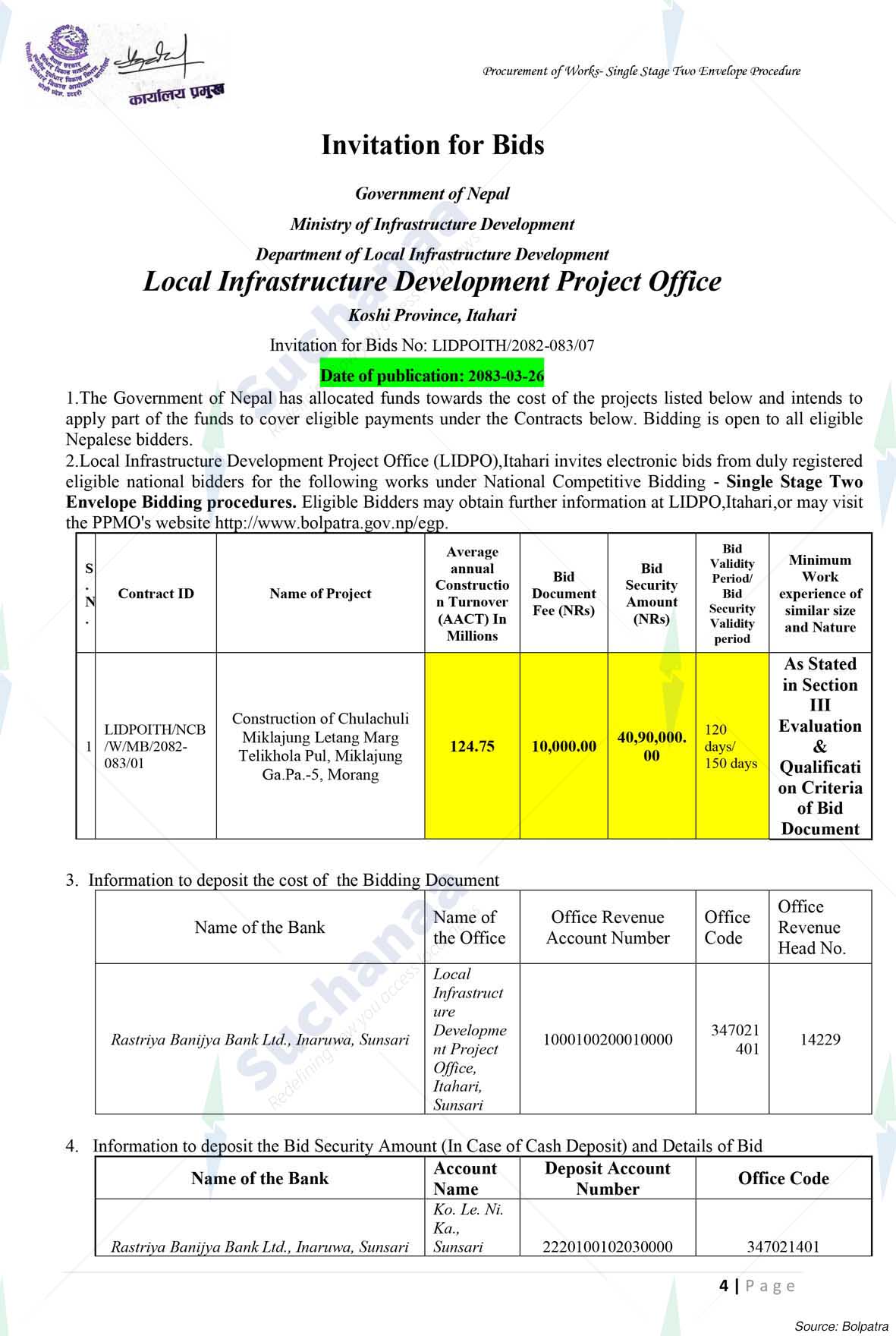Click item 3 heading about Bidding Document cost
Viewport: 896px width, 1336px height.
pos(282,881)
